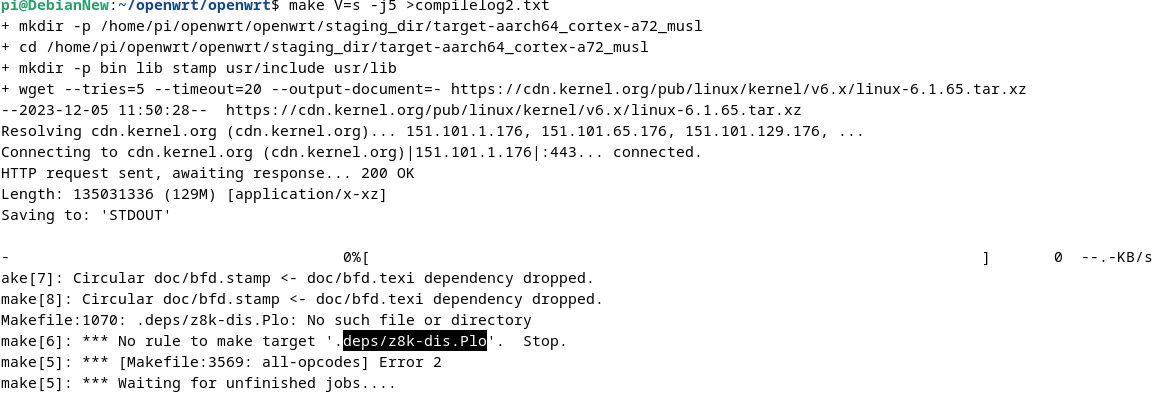The image size is (1167, 396).
Task: Click the highlighted deps/z8k-dis.Plo text
Action: click(415, 342)
